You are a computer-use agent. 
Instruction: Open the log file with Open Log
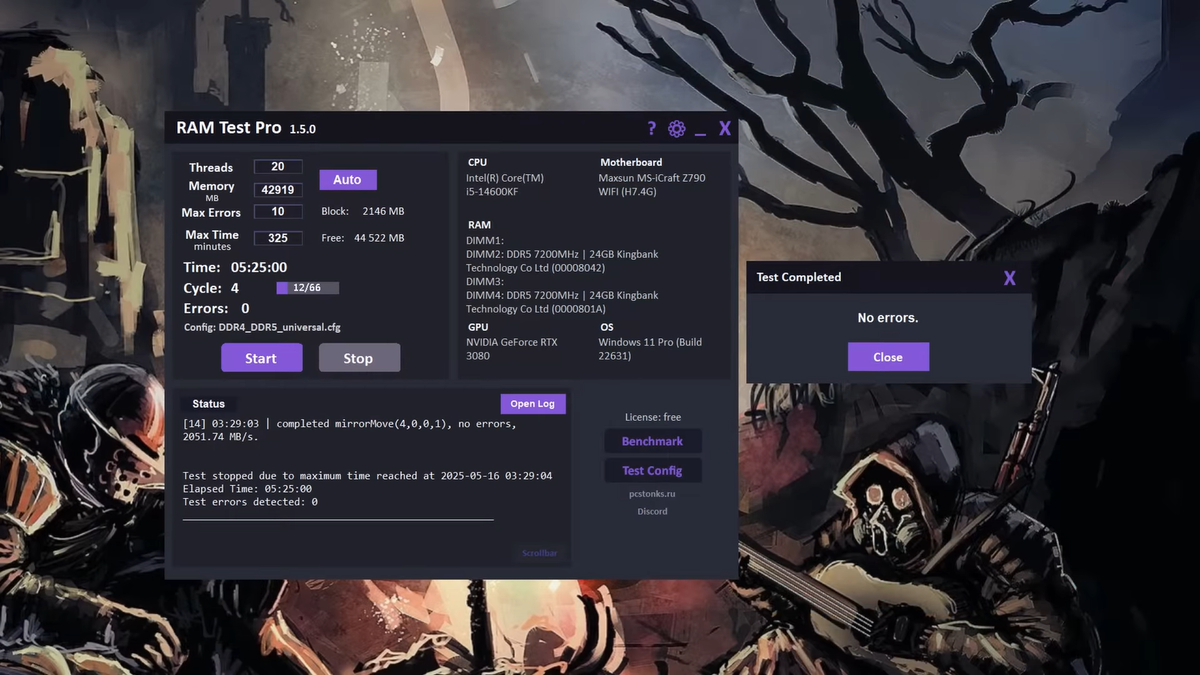pos(533,404)
